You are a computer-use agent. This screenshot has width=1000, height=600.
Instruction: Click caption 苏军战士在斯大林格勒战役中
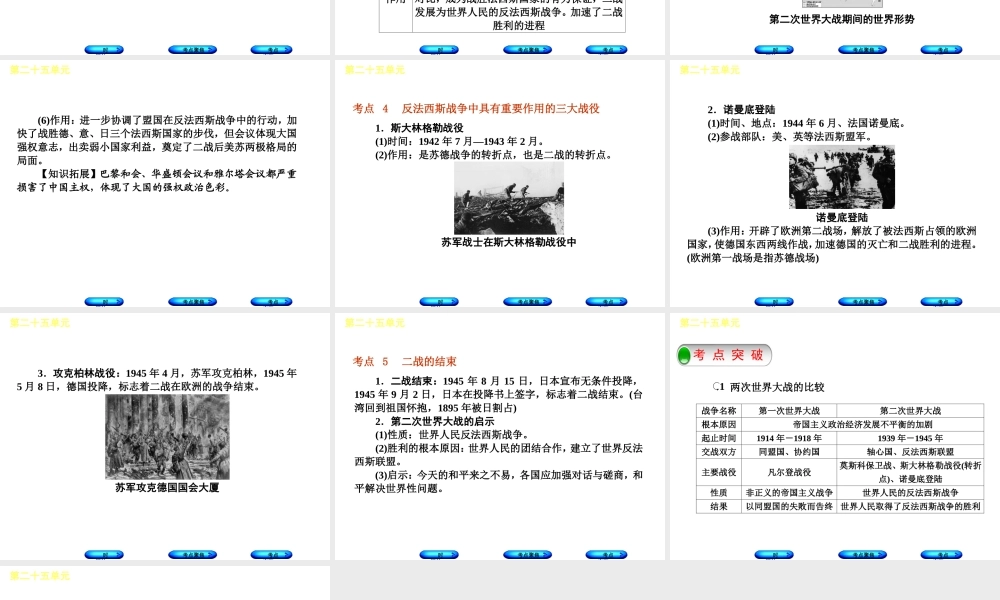pos(509,242)
